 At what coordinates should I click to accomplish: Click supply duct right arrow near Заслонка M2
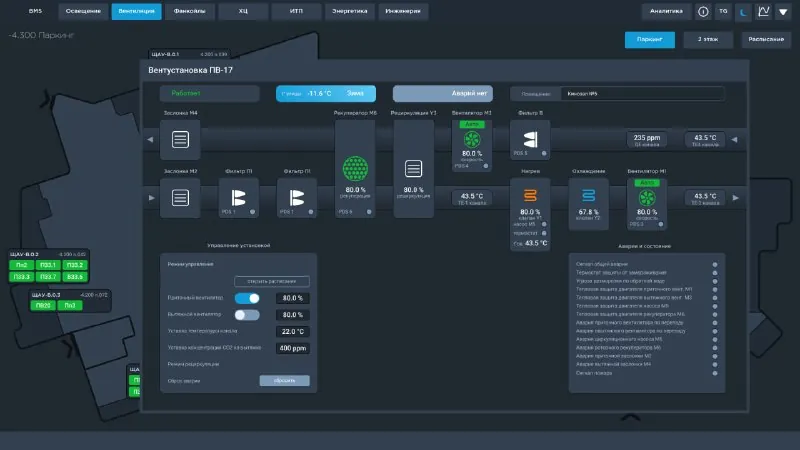coord(152,198)
